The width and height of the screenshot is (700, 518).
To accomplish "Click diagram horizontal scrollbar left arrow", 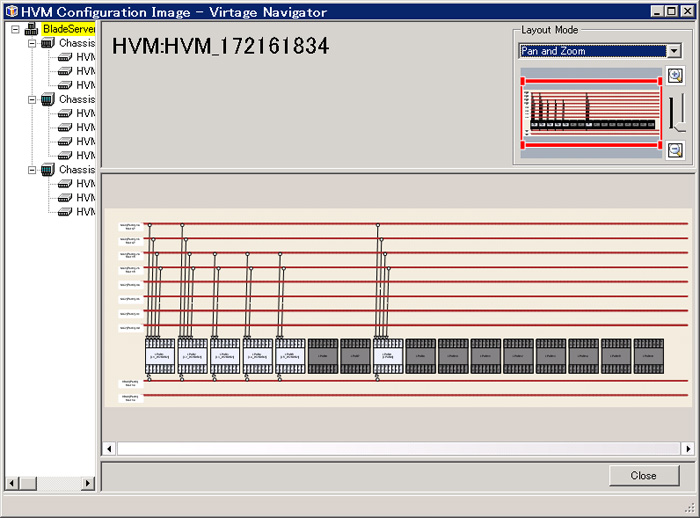I will 109,448.
